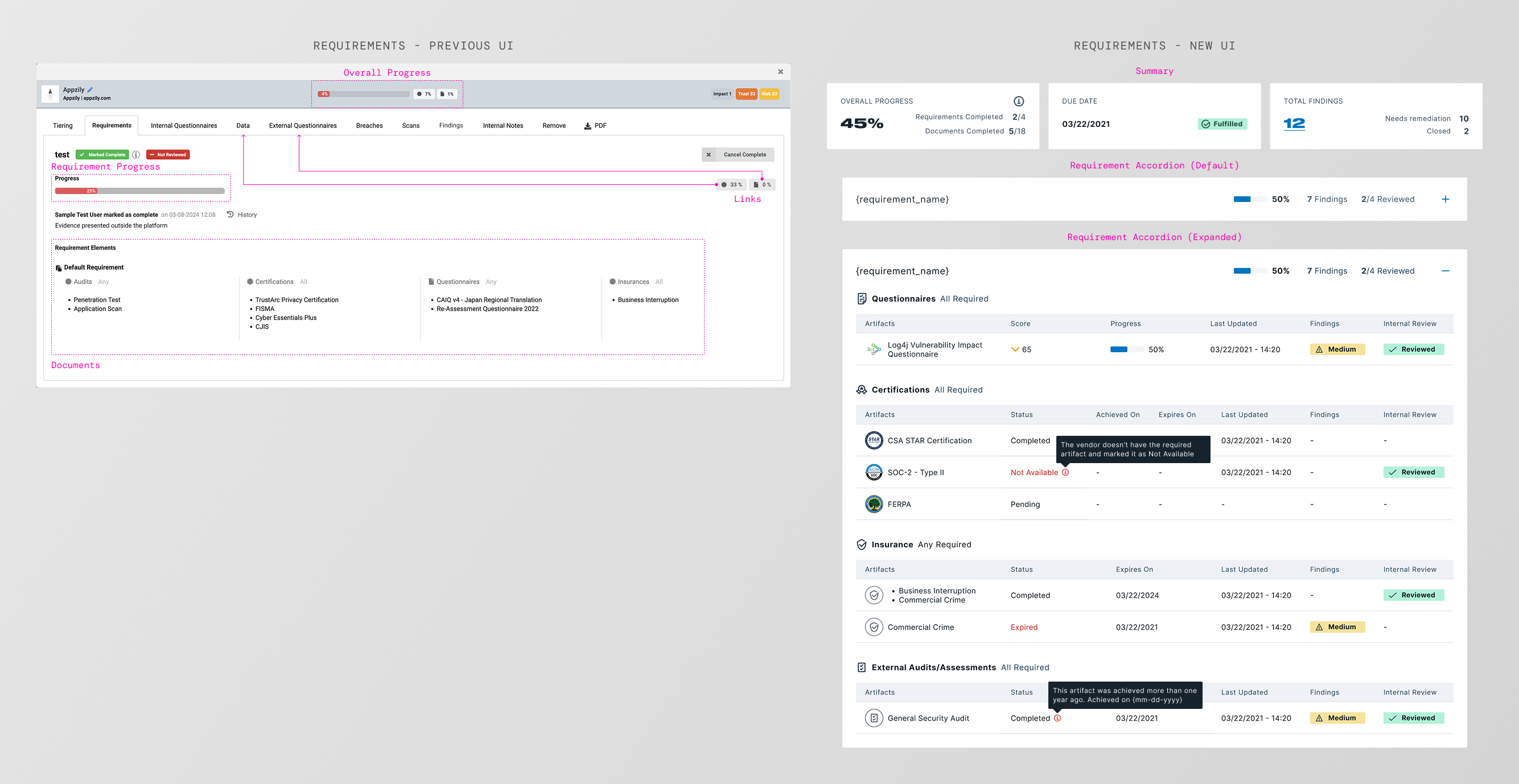Click the 4% overall progress bar
This screenshot has height=784, width=1519.
click(x=363, y=94)
